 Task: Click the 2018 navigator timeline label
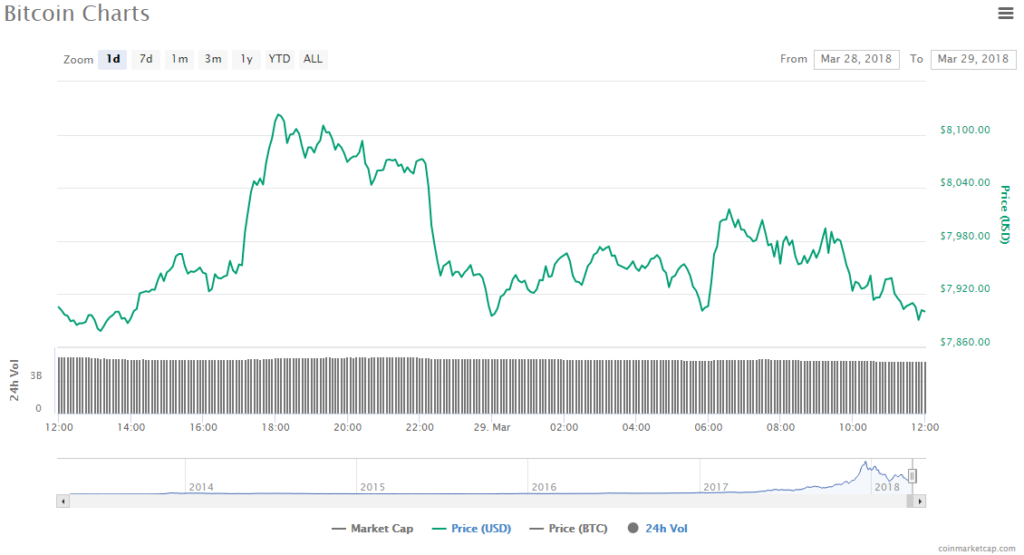pos(887,487)
